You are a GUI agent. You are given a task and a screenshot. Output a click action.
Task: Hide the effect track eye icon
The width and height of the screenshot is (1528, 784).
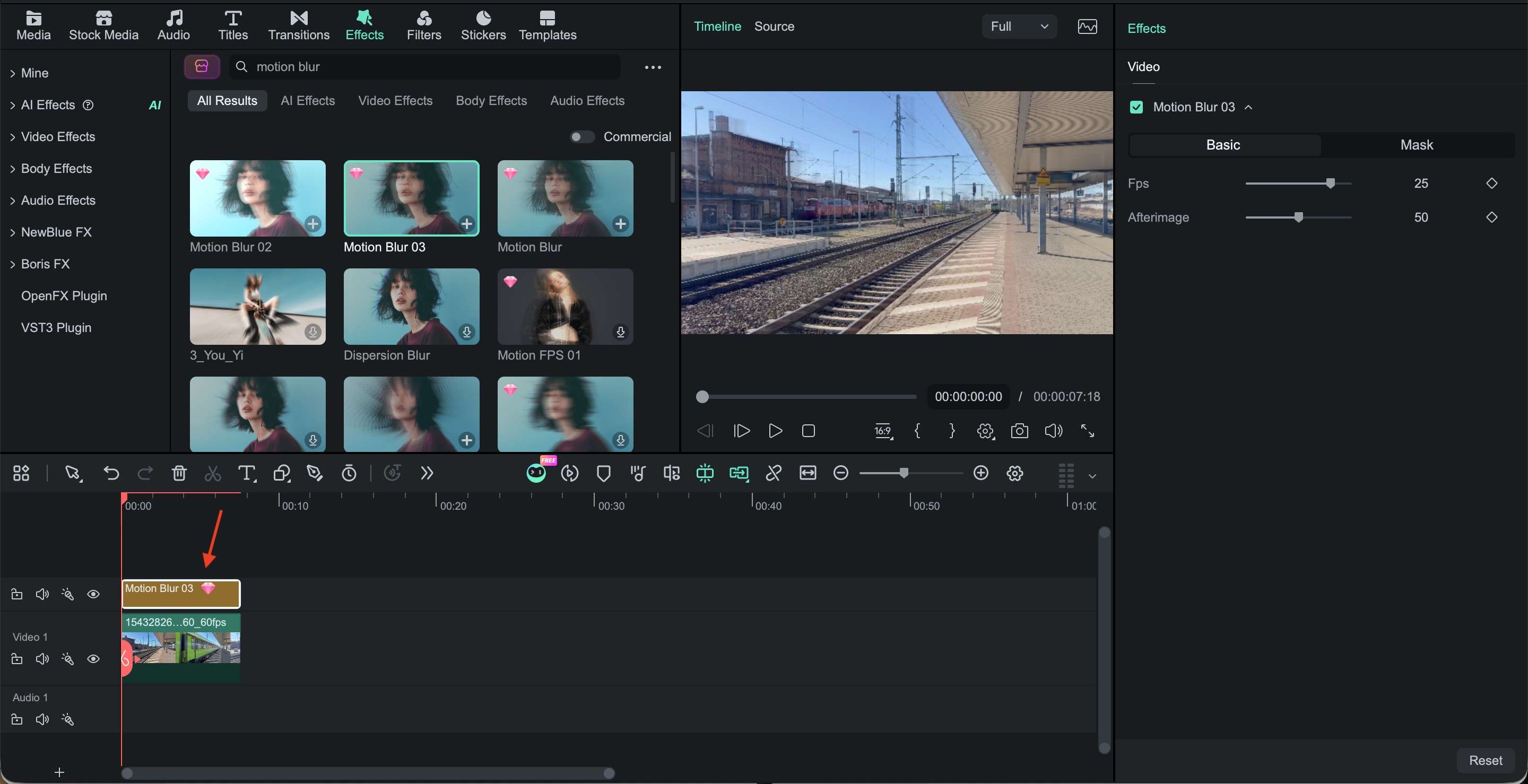pyautogui.click(x=93, y=594)
